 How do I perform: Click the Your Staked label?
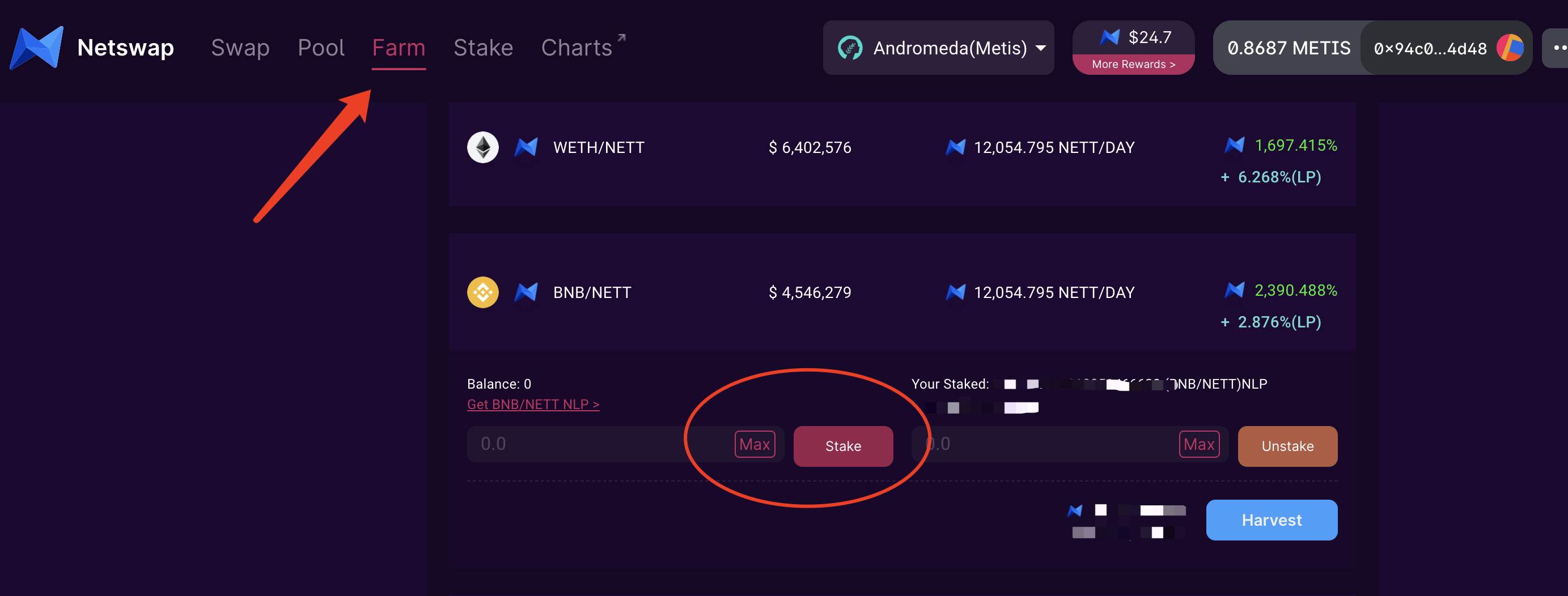[950, 384]
